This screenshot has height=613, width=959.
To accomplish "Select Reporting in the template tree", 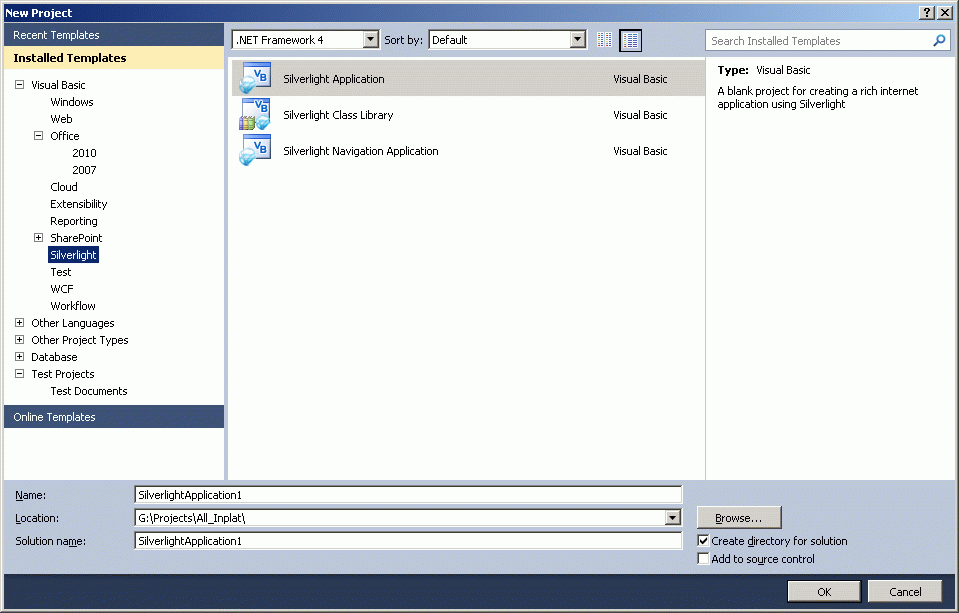I will (x=73, y=221).
